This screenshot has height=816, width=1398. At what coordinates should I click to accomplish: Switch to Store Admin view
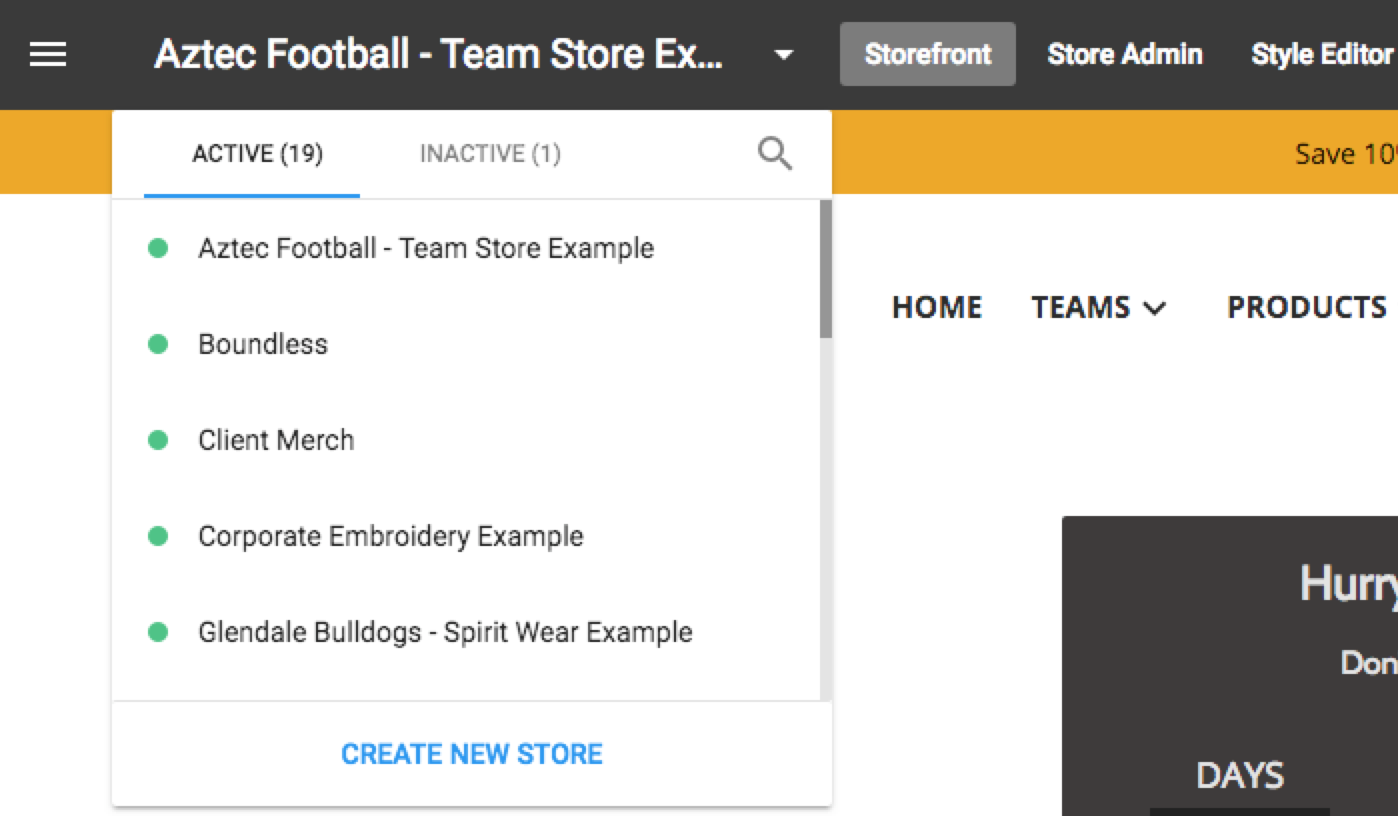[1124, 54]
